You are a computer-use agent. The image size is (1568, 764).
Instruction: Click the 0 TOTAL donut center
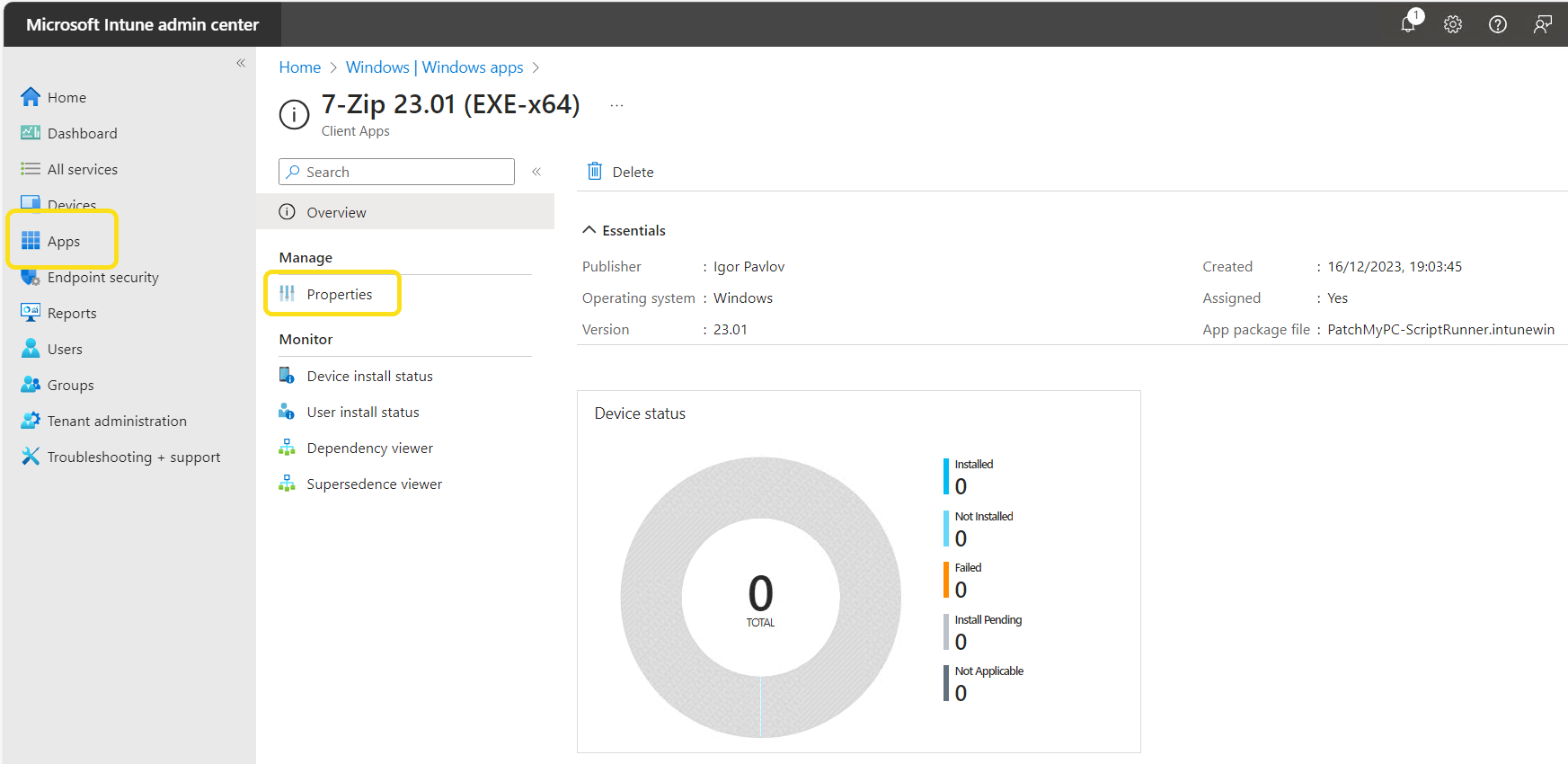(x=761, y=600)
